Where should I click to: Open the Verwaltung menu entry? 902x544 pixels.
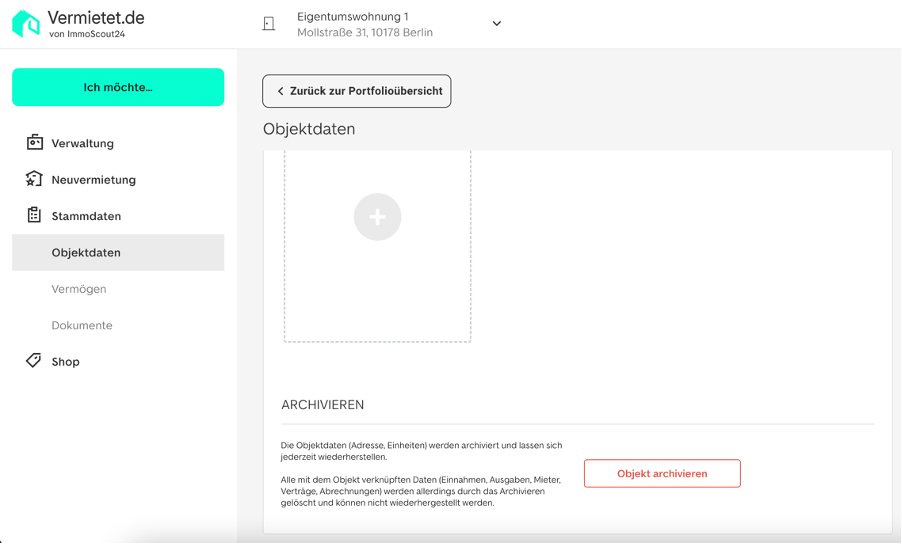[x=82, y=143]
